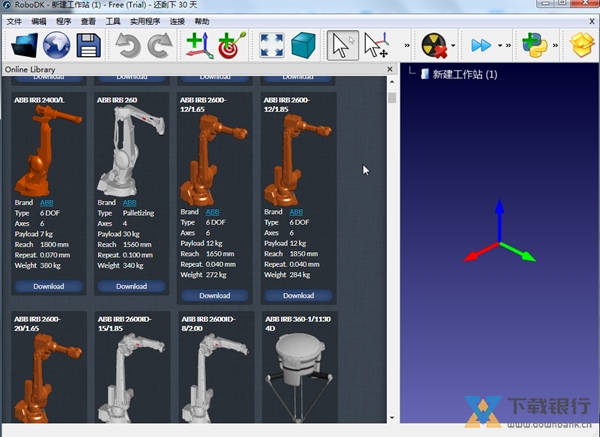This screenshot has height=437, width=600.
Task: Click the ABB brand link under IRB 2400/L
Action: [47, 203]
